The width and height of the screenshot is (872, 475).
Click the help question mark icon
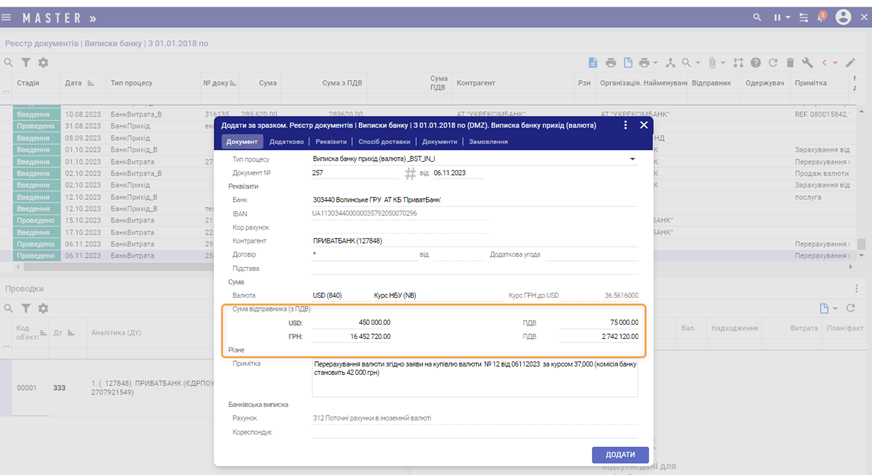[757, 62]
